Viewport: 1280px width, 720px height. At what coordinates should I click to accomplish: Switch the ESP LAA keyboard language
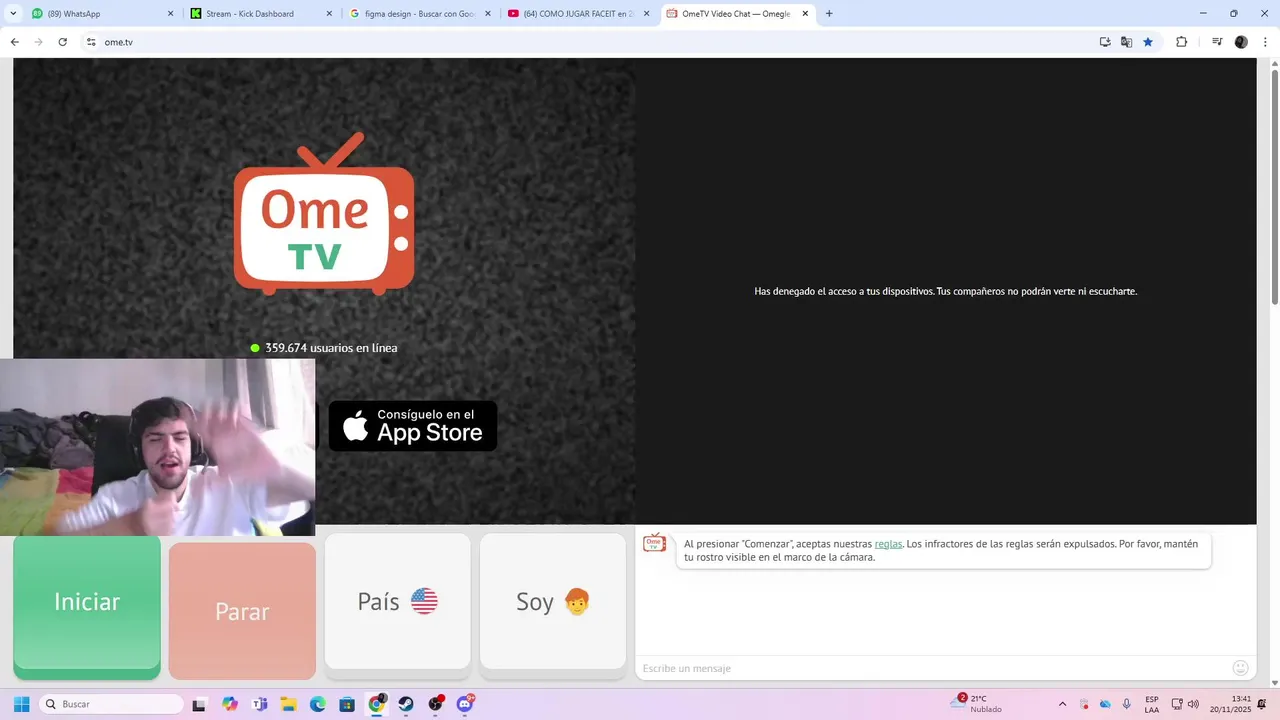click(x=1152, y=704)
